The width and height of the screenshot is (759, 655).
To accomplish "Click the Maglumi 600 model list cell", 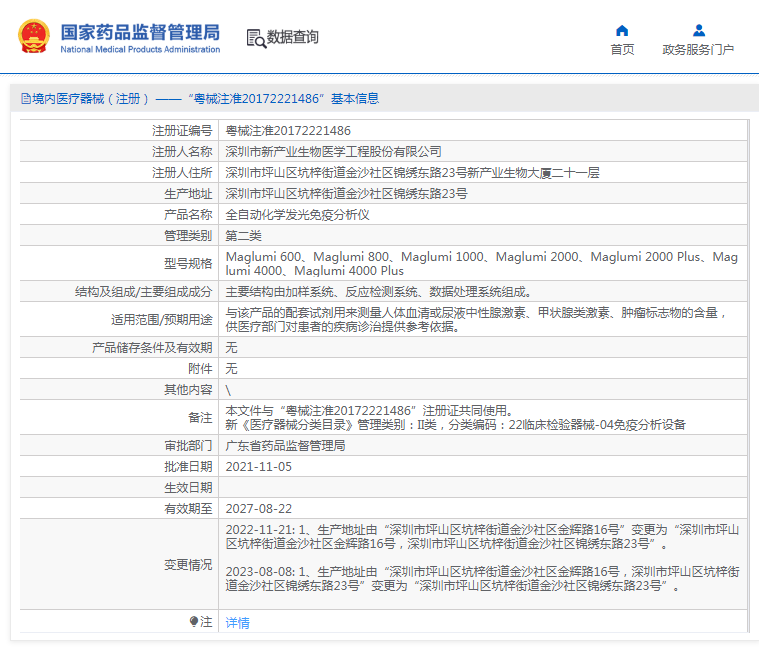I will pos(482,264).
